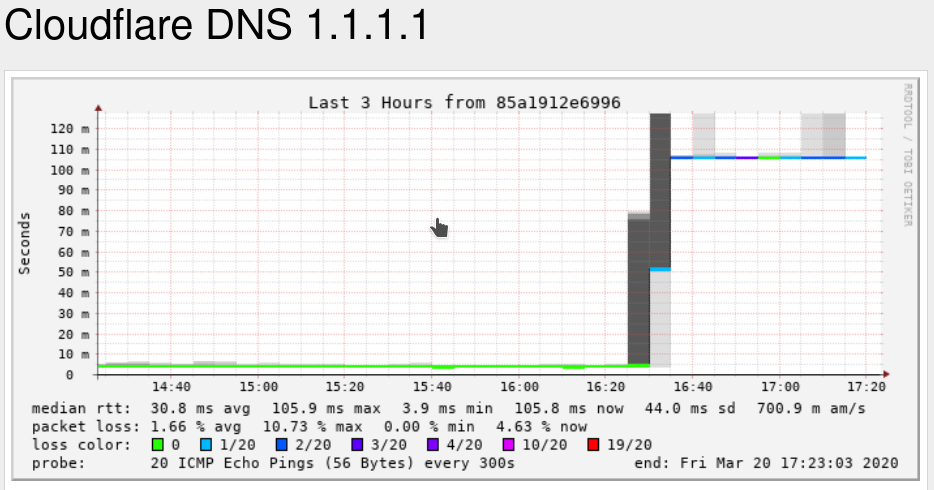Click the 'loss color:' row label
Screen dimensions: 934x490
[x=82, y=445]
